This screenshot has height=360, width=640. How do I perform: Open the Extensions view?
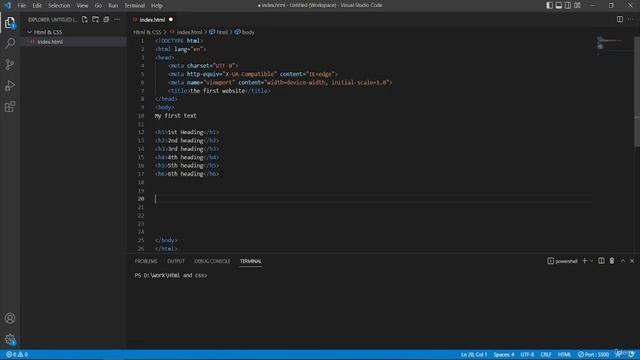coord(10,107)
